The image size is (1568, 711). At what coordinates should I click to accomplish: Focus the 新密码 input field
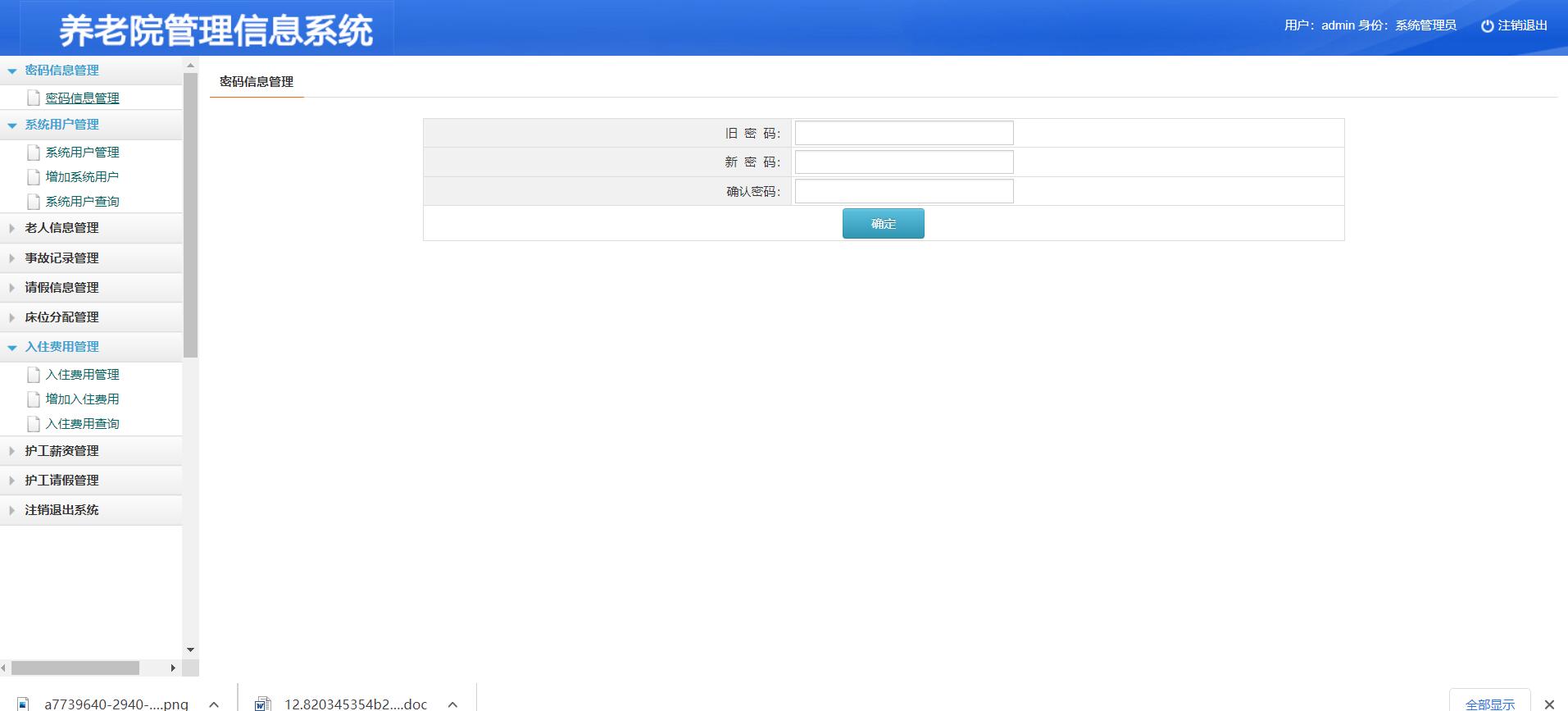pyautogui.click(x=904, y=162)
